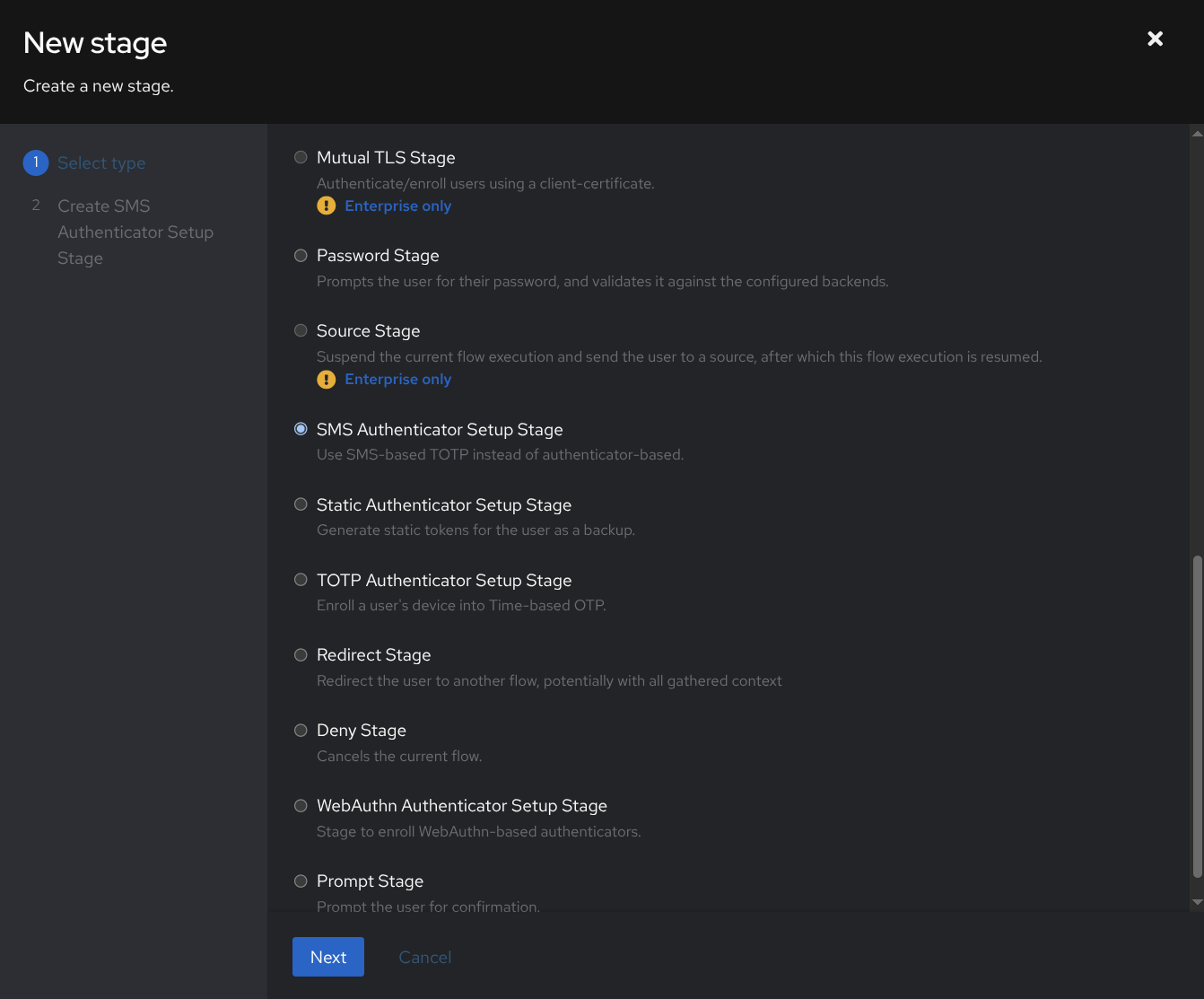Choose the Password Stage option
Screen dimensions: 1204x999
click(x=301, y=256)
